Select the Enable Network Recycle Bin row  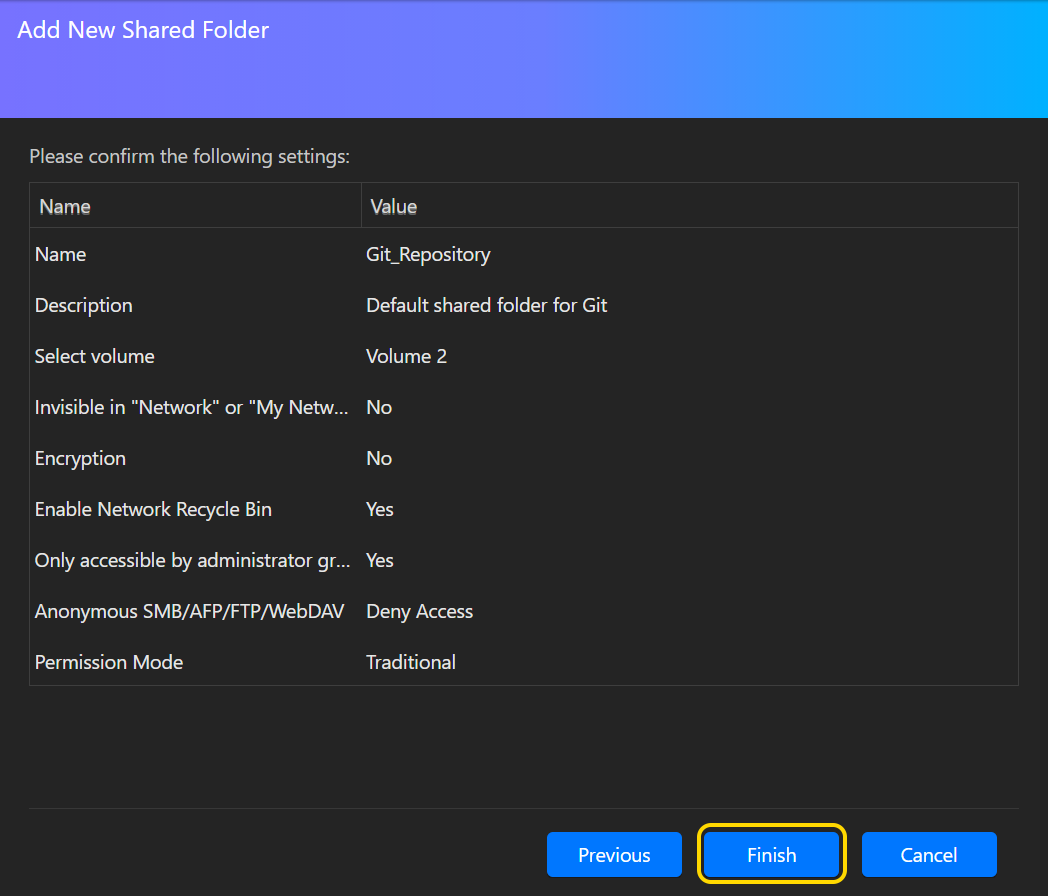[524, 509]
